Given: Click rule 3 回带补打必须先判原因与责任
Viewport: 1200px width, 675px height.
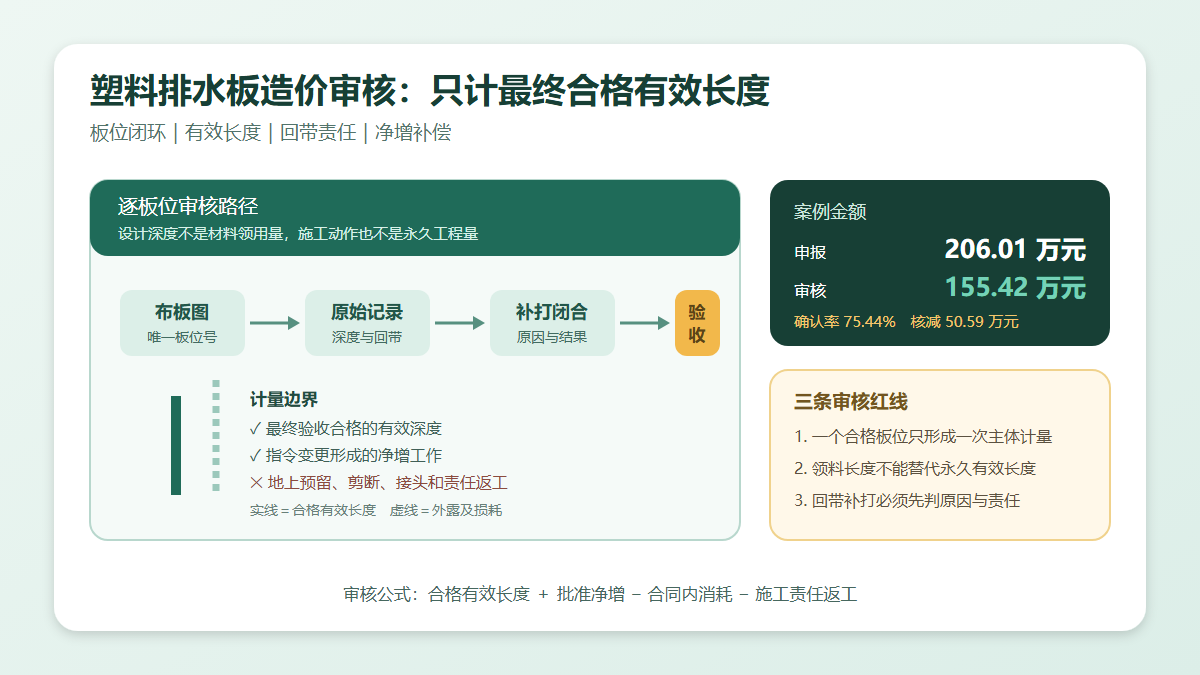Looking at the screenshot, I should [907, 501].
